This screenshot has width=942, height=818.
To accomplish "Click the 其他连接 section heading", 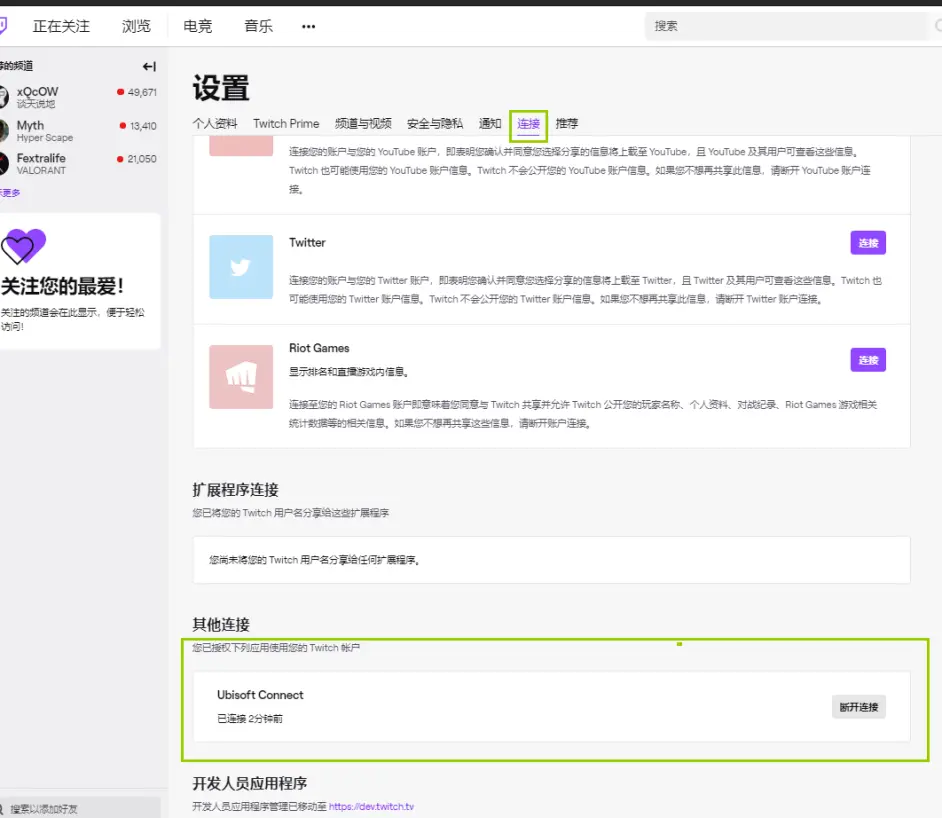I will [221, 625].
